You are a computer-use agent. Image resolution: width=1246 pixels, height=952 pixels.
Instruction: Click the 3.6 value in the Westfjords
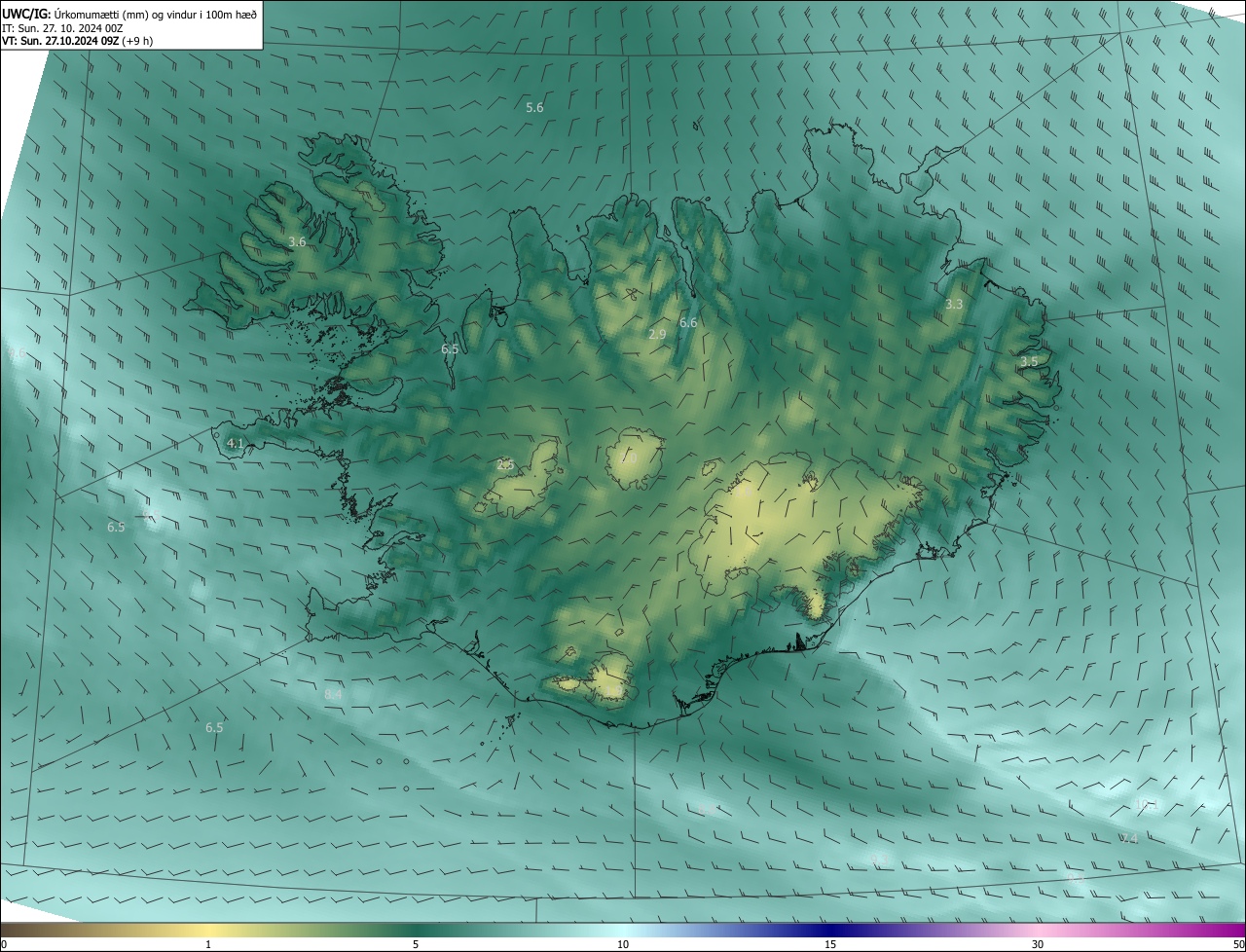pyautogui.click(x=297, y=241)
